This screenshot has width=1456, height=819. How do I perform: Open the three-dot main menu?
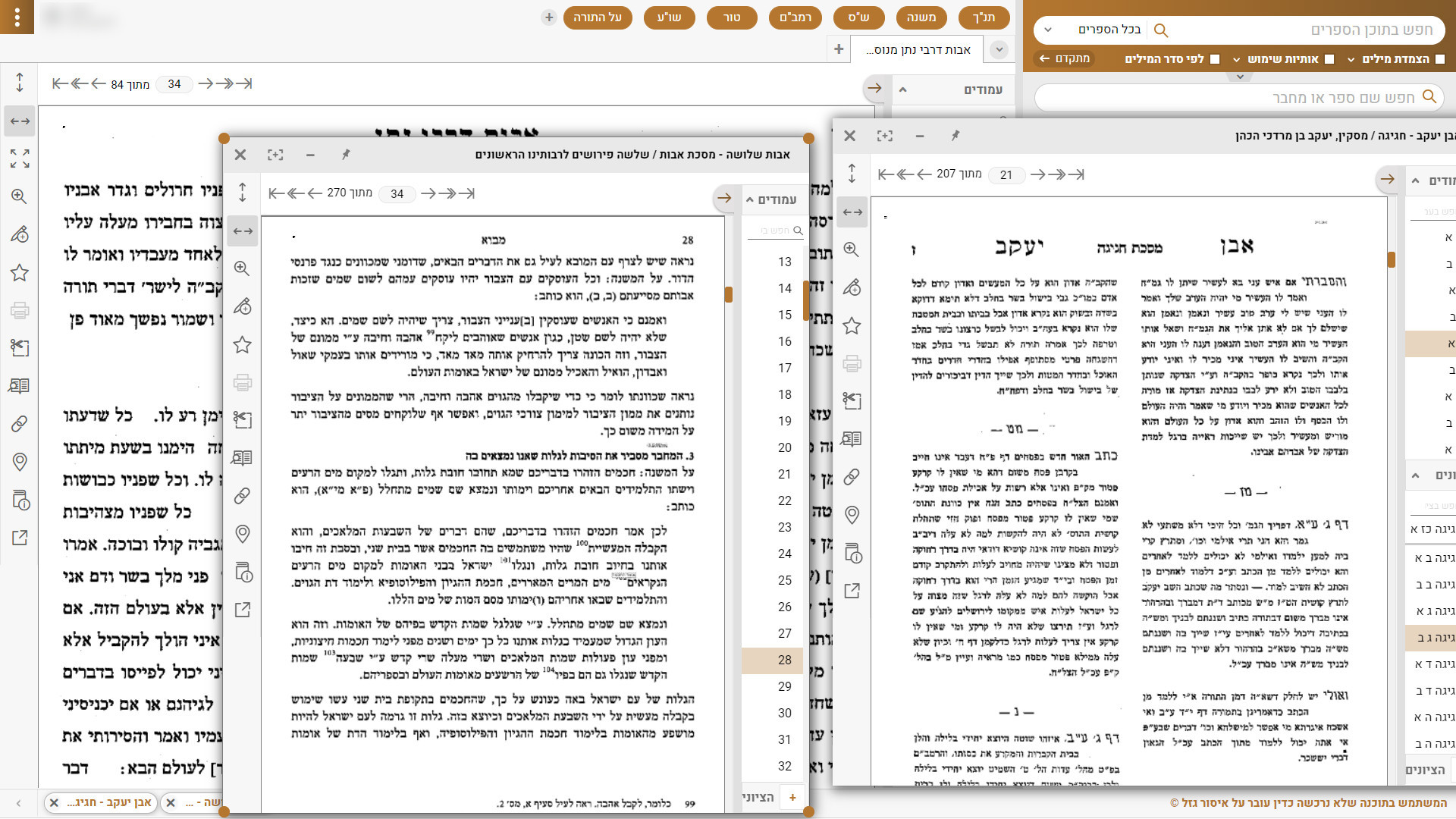tap(17, 17)
